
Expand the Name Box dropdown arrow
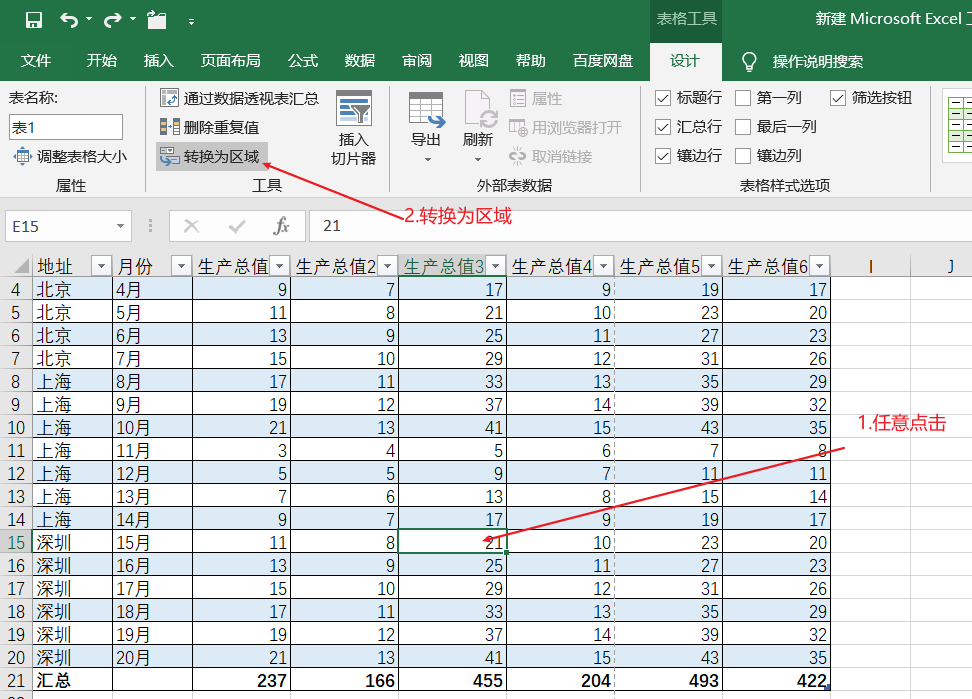pyautogui.click(x=120, y=226)
